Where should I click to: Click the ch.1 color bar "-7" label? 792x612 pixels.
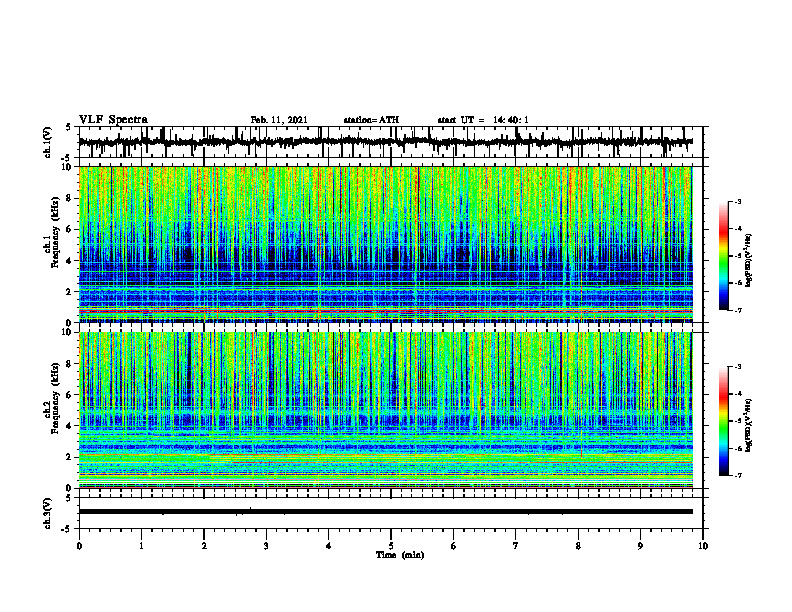coord(738,310)
